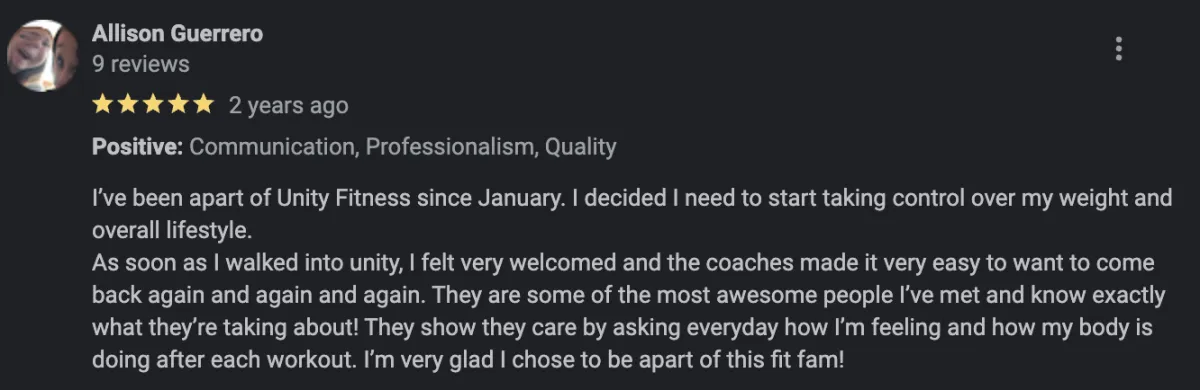1200x390 pixels.
Task: Open the three-dot more options menu
Action: point(1118,48)
